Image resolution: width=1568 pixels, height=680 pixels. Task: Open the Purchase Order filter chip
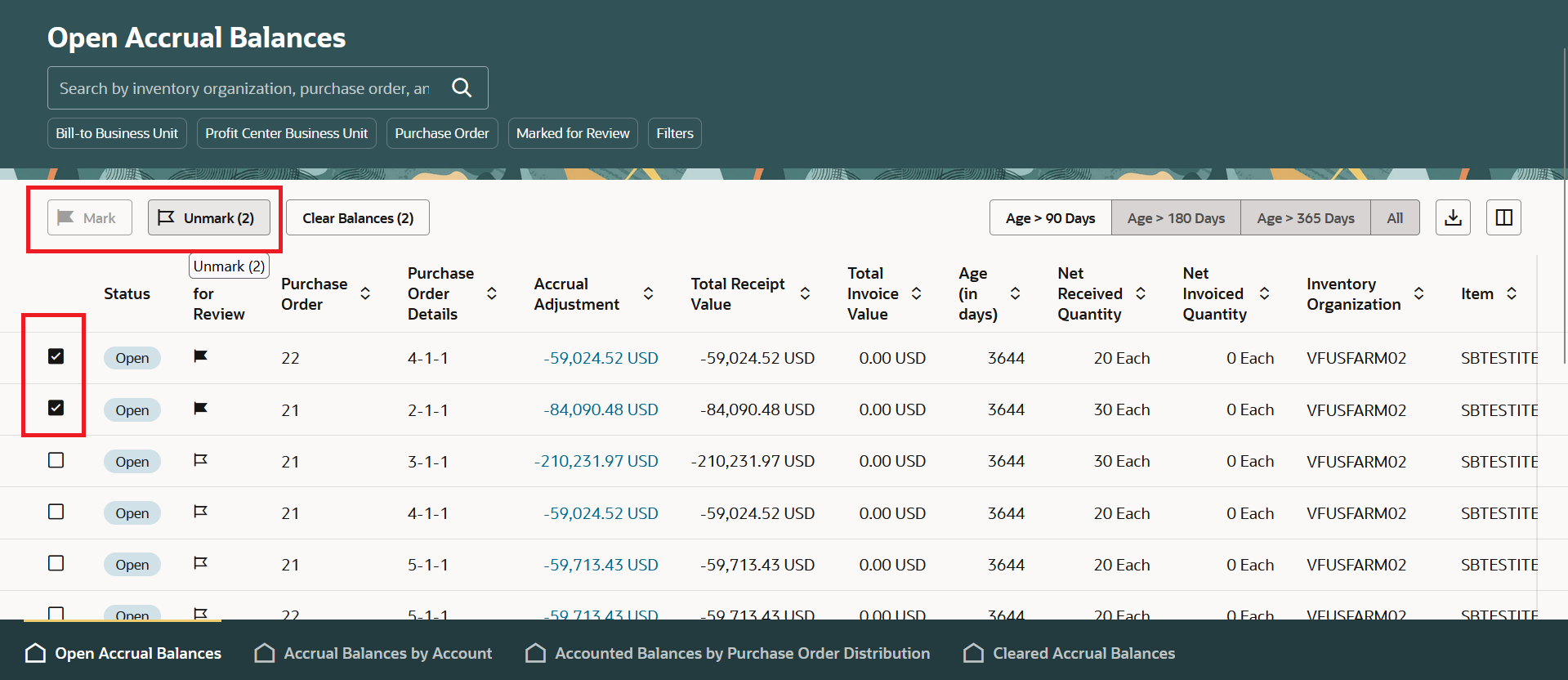coord(442,133)
